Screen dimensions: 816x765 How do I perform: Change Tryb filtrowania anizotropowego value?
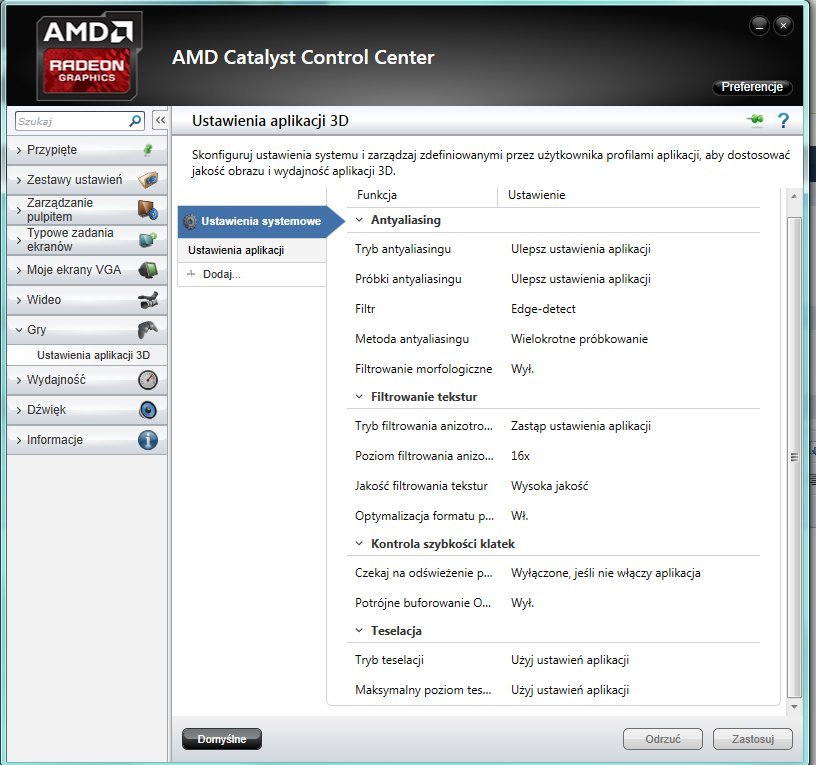pyautogui.click(x=580, y=426)
